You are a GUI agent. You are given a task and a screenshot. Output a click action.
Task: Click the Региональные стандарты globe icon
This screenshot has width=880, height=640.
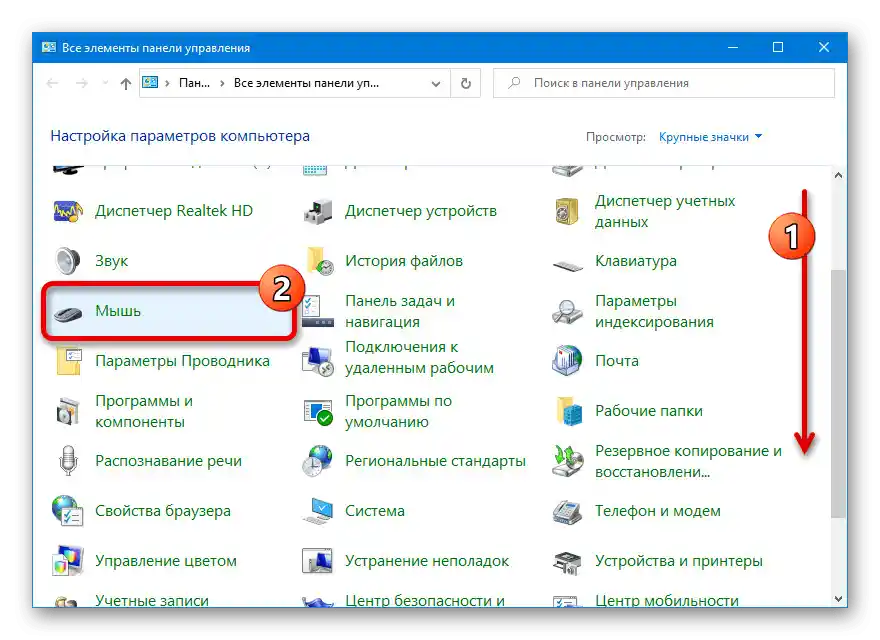tap(318, 461)
